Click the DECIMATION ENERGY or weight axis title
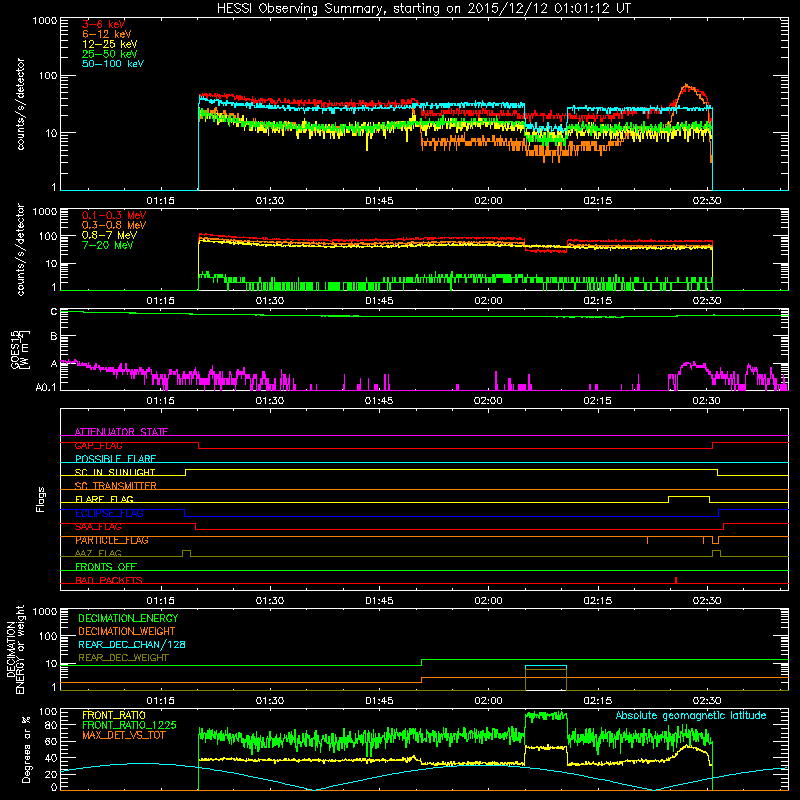Viewport: 800px width, 800px height. click(x=15, y=649)
